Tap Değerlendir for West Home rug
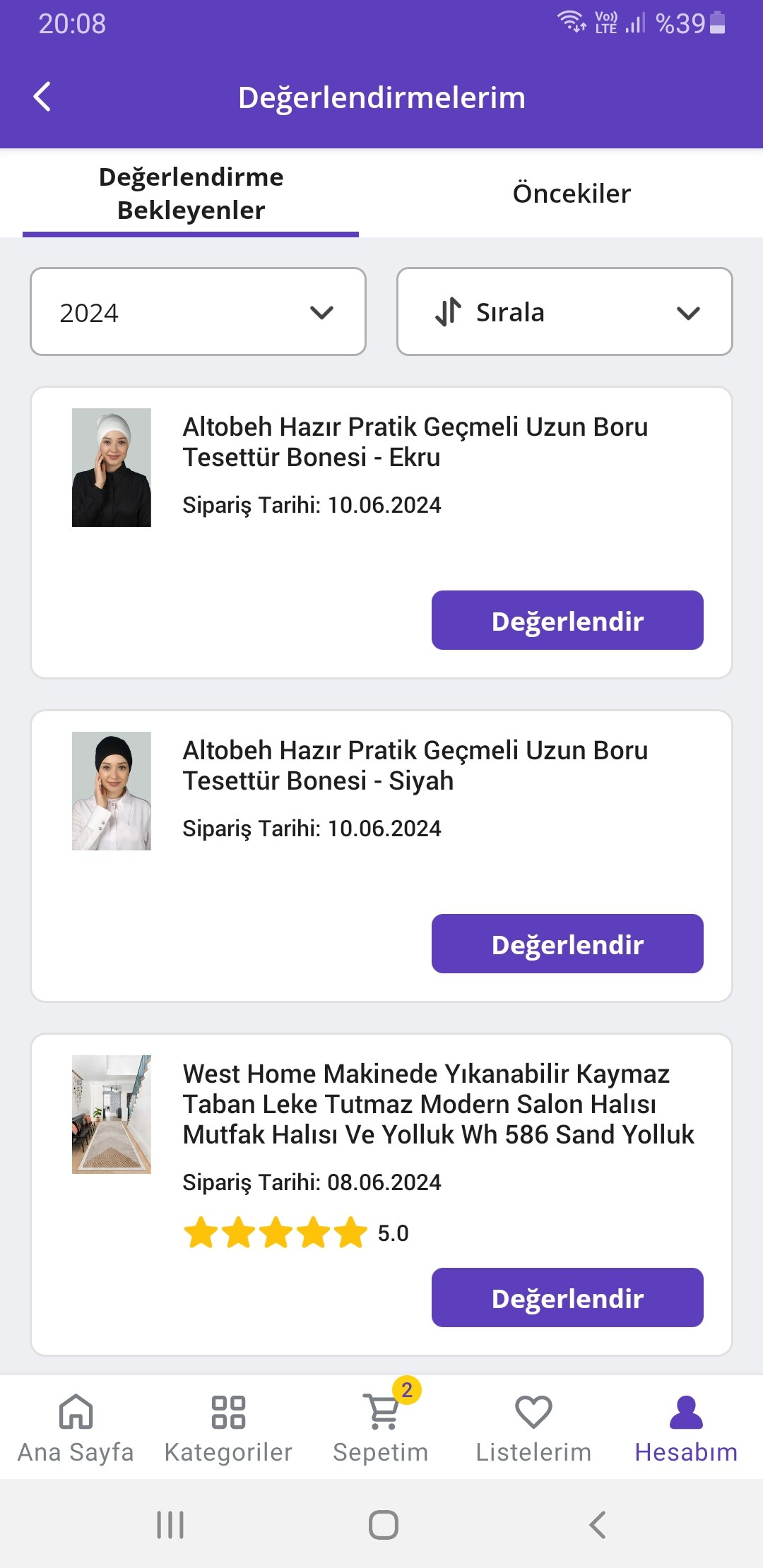This screenshot has height=1568, width=763. [567, 1297]
